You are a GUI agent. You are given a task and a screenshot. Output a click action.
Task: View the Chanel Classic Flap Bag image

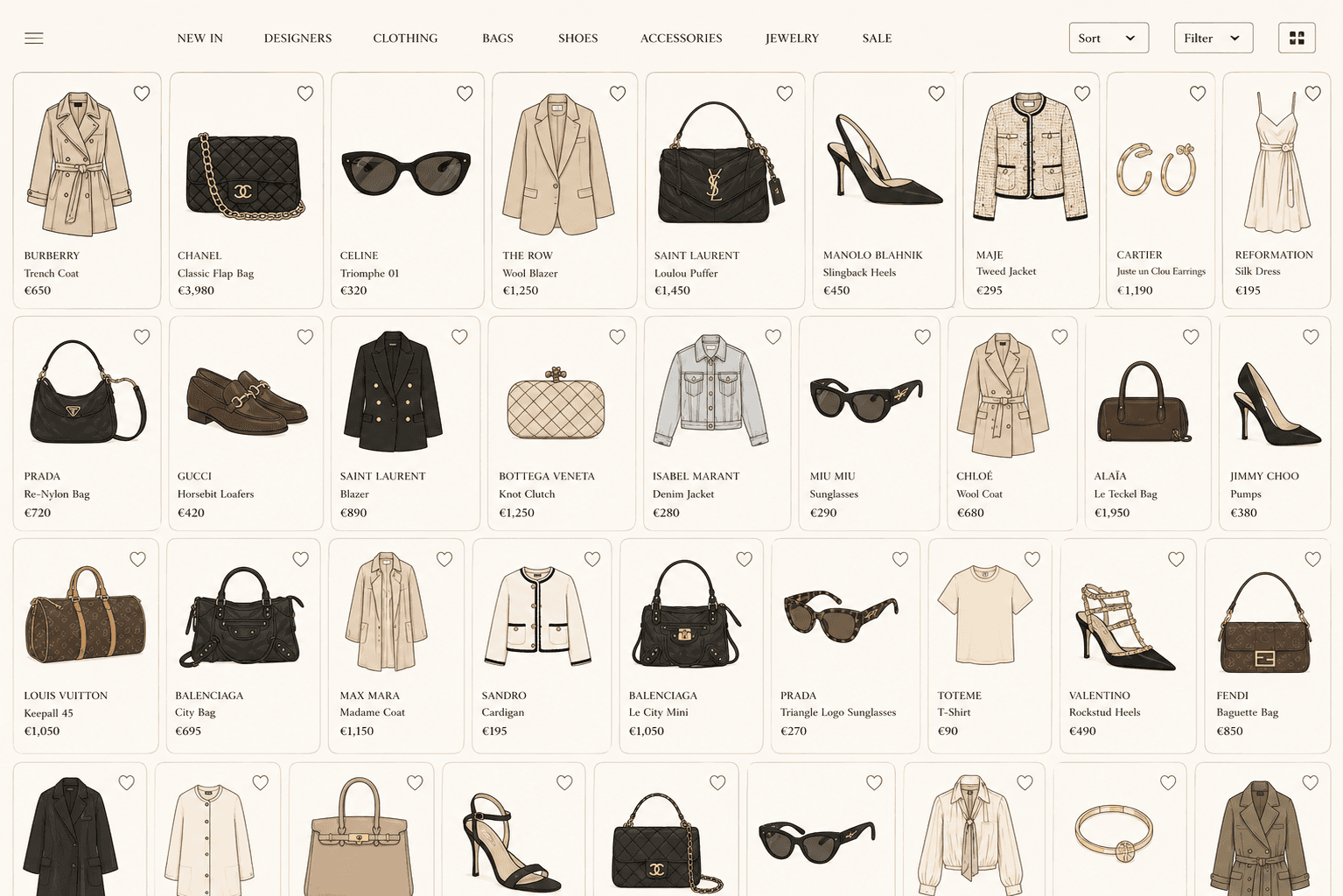245,177
